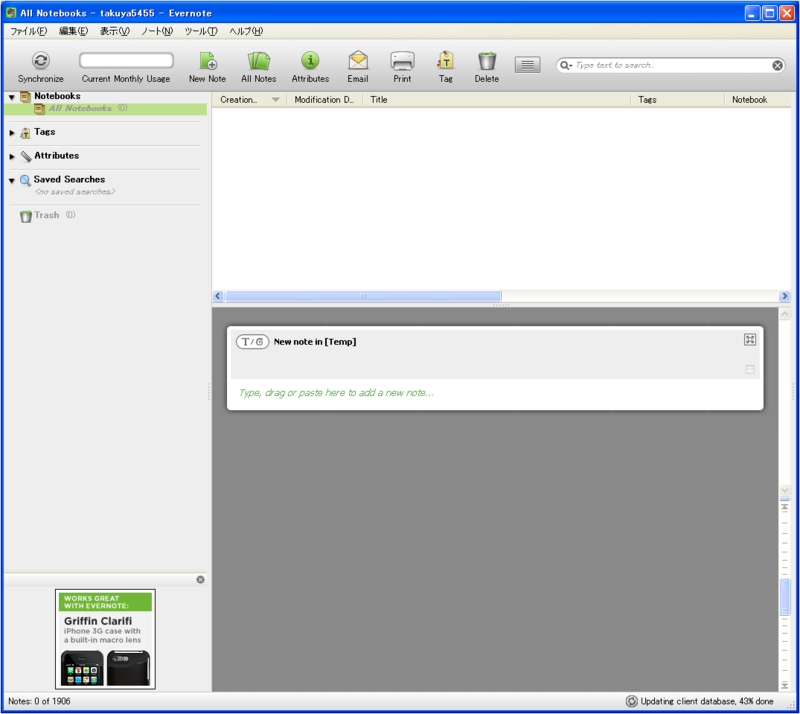800x714 pixels.
Task: Click the Evernote icon in the title bar
Action: (x=11, y=12)
